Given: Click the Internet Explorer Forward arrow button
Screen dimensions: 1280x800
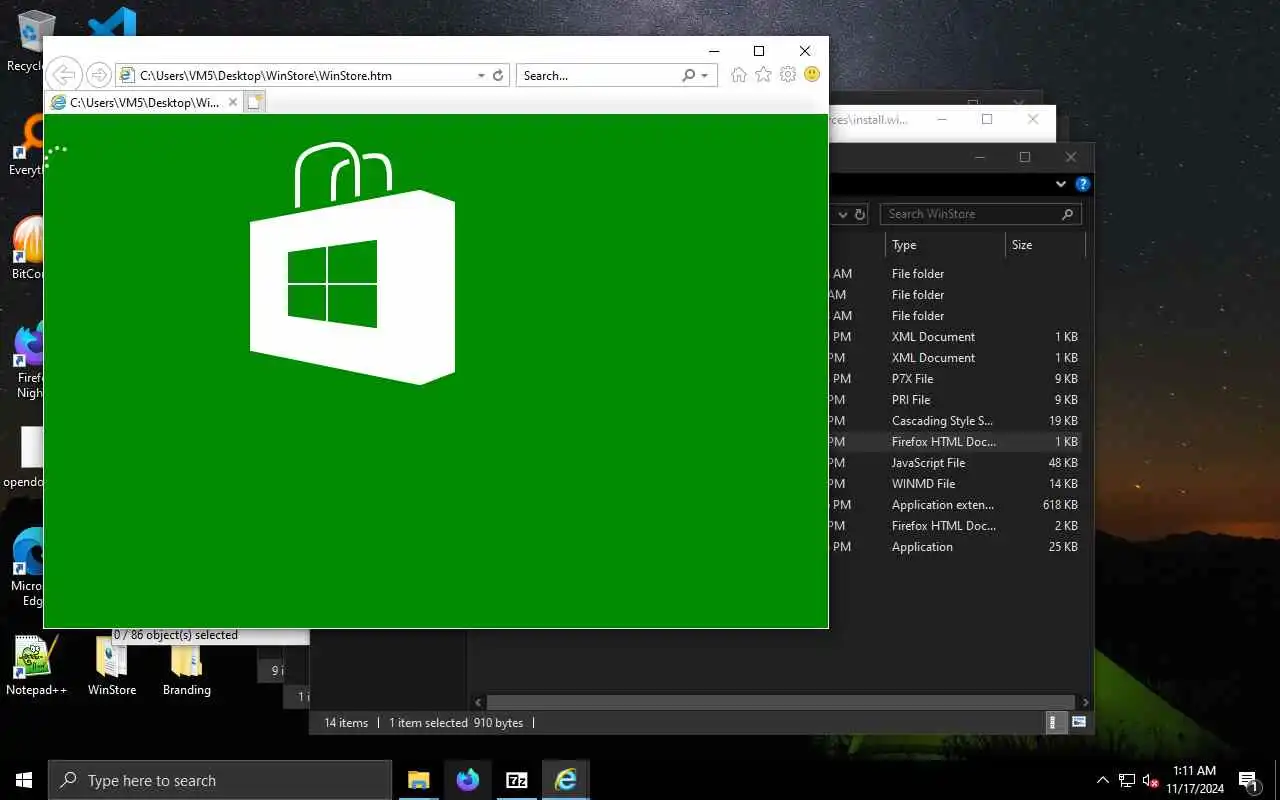Looking at the screenshot, I should (x=98, y=75).
